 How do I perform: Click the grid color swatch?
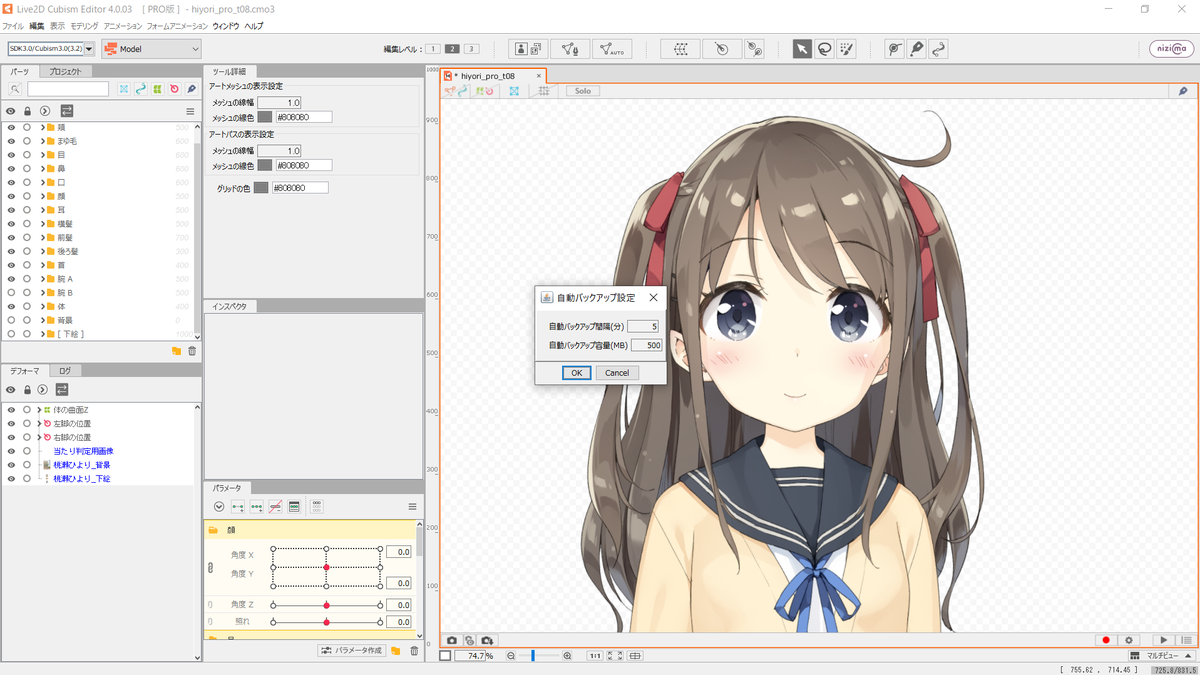point(261,188)
